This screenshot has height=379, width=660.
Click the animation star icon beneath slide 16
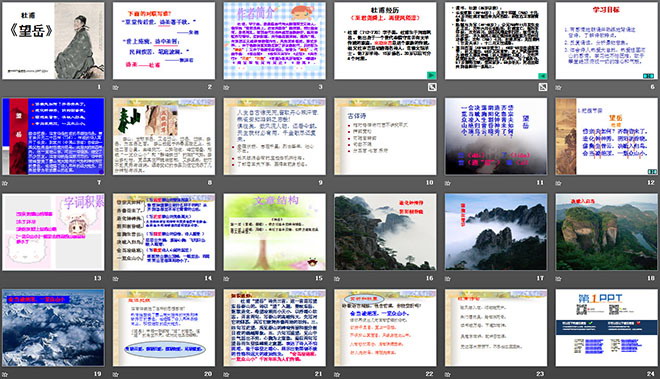point(337,278)
